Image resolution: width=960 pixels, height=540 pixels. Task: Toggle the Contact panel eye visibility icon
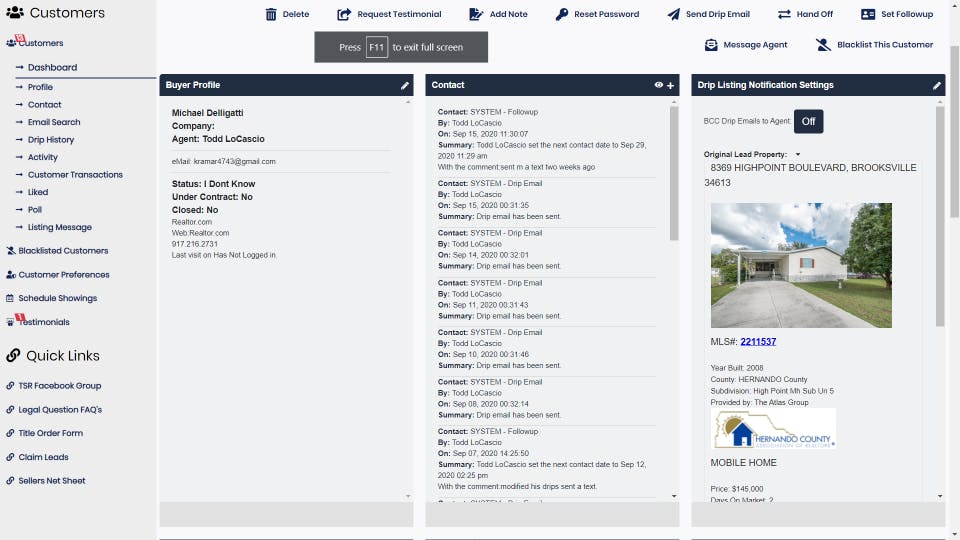[x=658, y=85]
